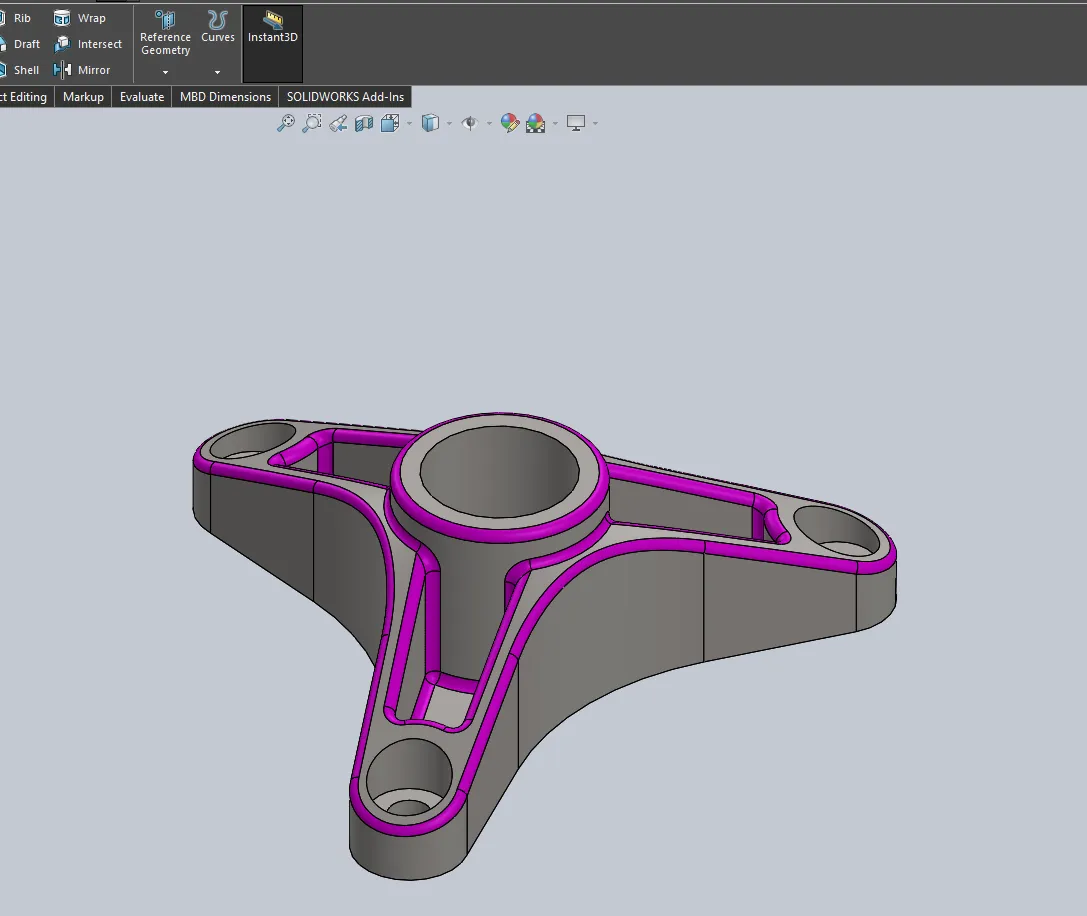Select the Zoom to Area tool
Viewport: 1087px width, 916px height.
coord(311,122)
